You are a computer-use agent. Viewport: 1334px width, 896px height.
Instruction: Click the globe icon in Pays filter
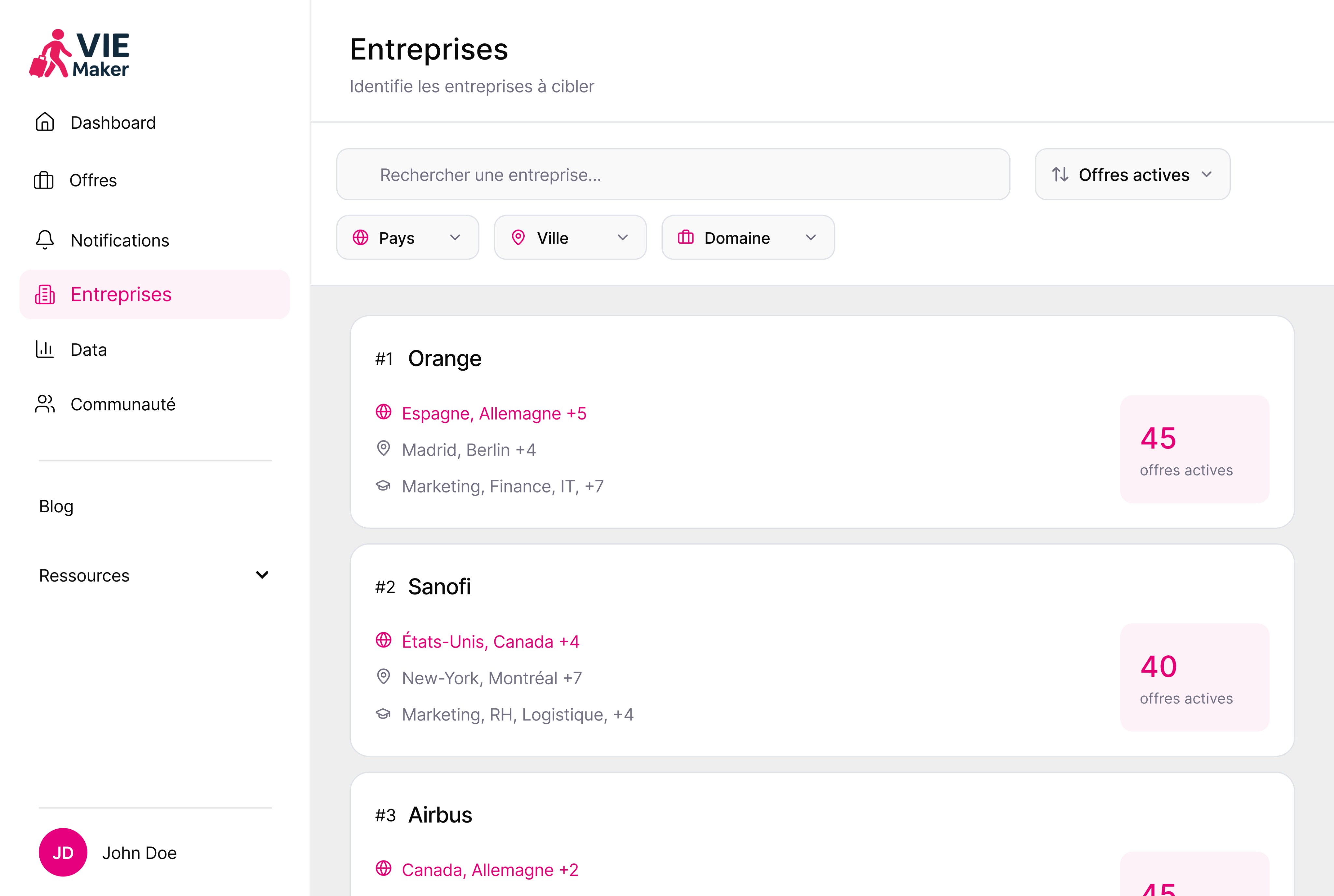(361, 238)
